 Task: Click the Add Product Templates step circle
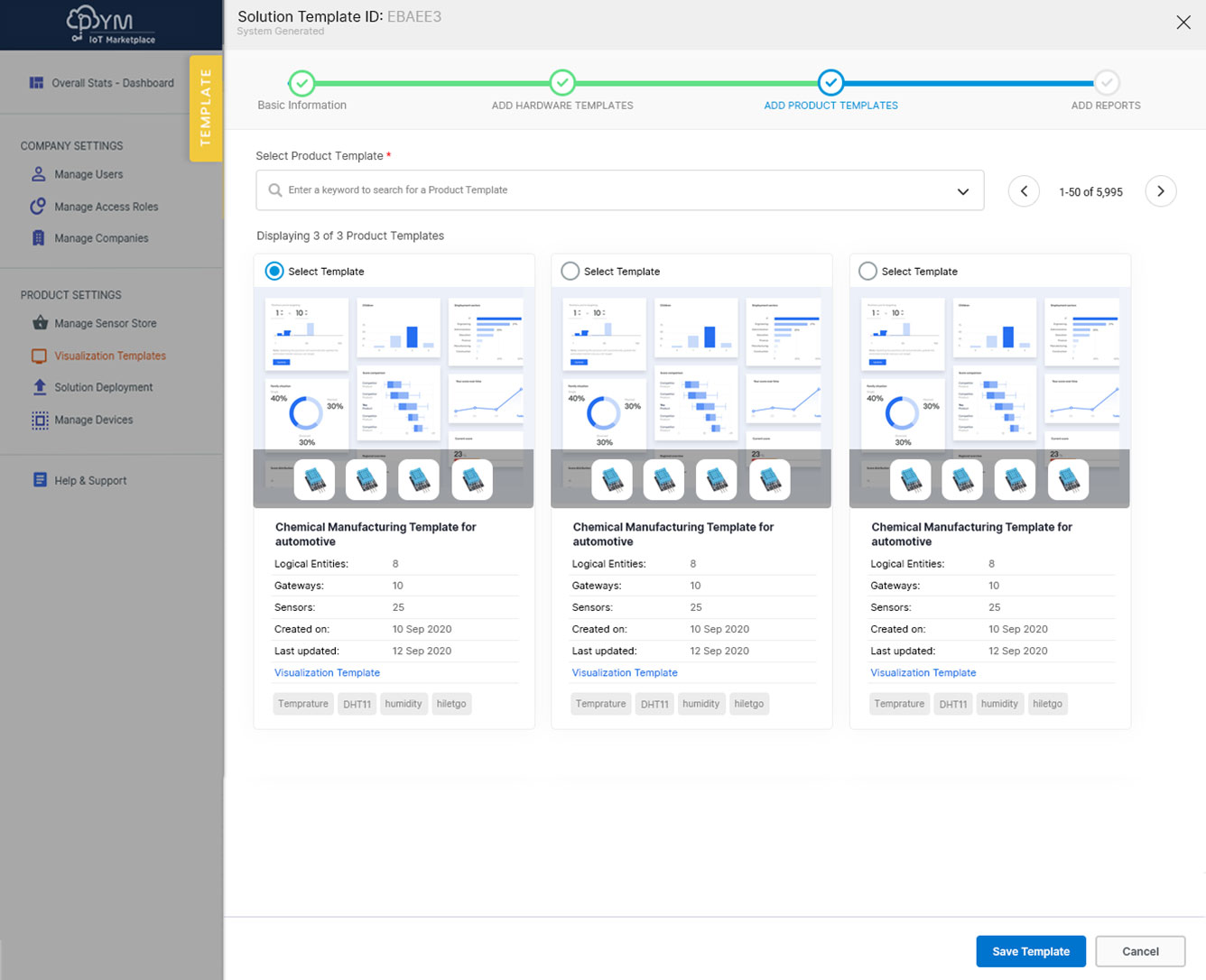pyautogui.click(x=830, y=83)
